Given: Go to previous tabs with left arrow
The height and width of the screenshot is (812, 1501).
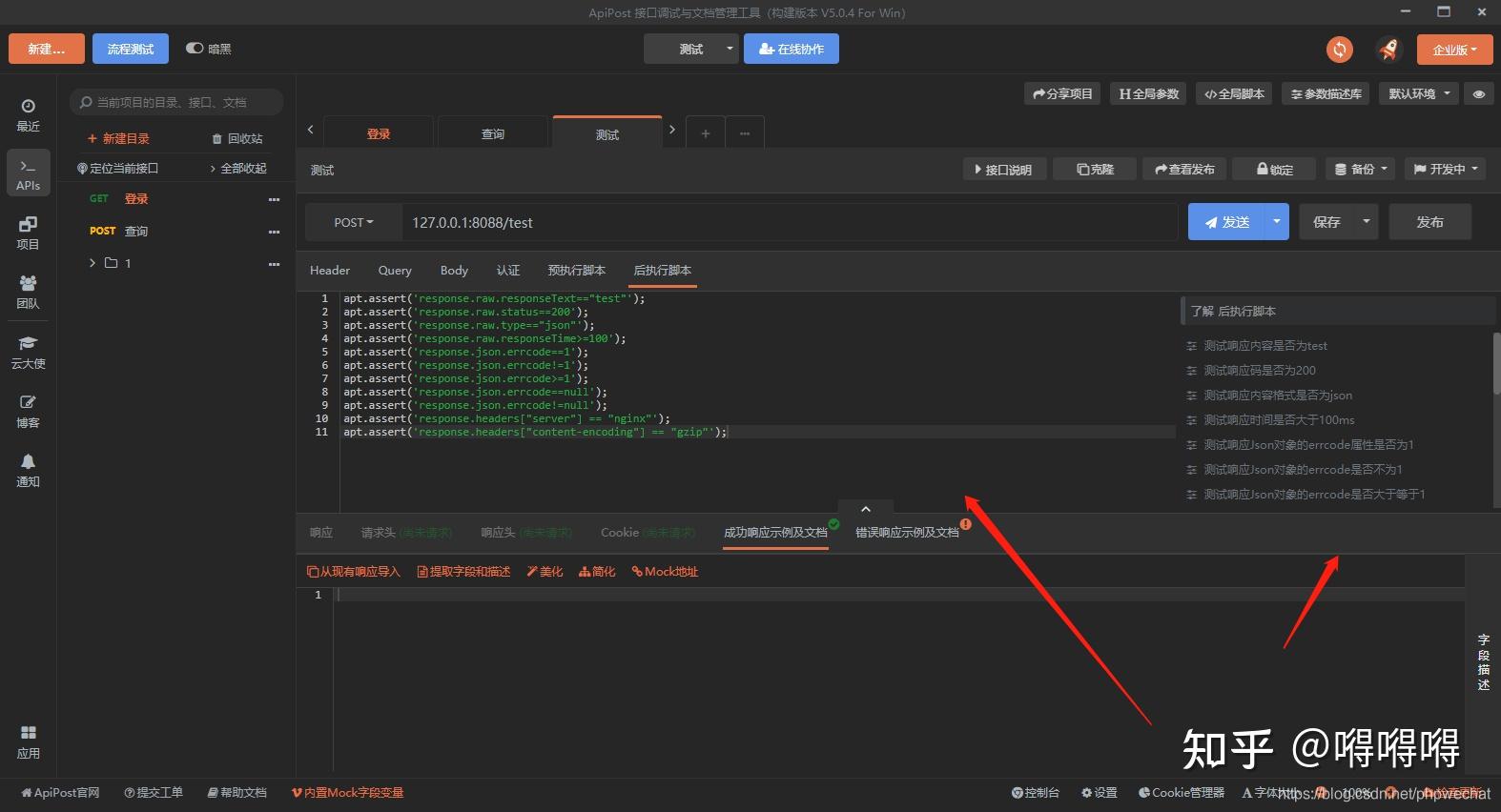Looking at the screenshot, I should 310,130.
